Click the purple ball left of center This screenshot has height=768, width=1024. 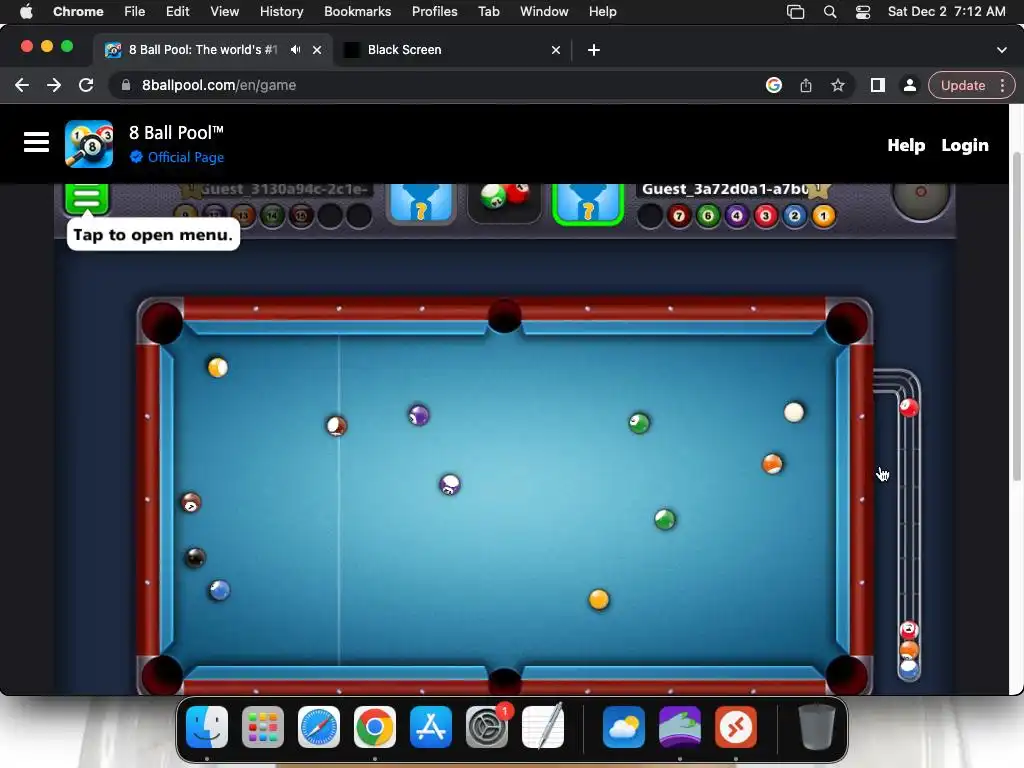click(x=419, y=415)
